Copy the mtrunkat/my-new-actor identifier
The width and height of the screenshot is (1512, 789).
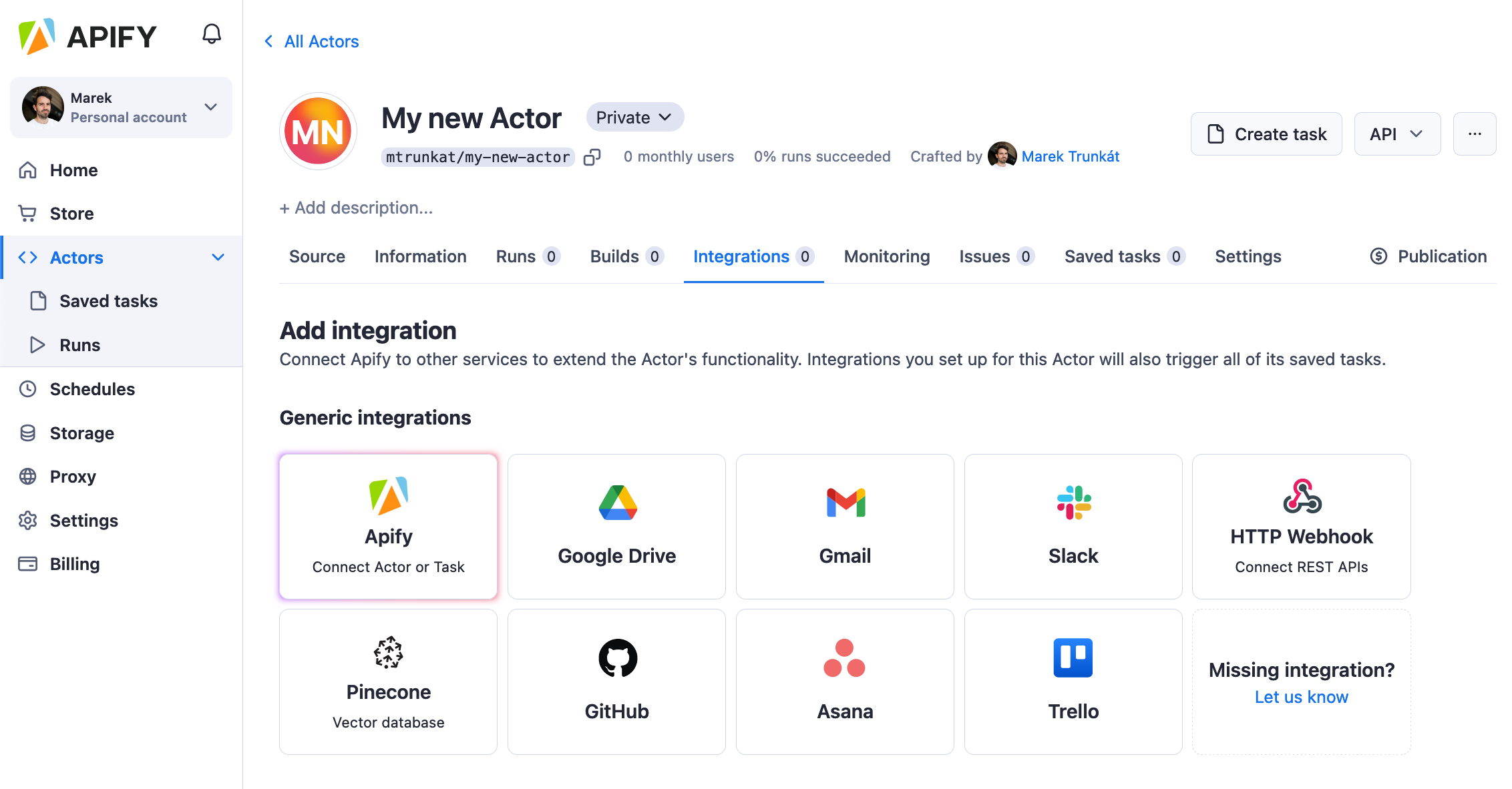coord(592,157)
